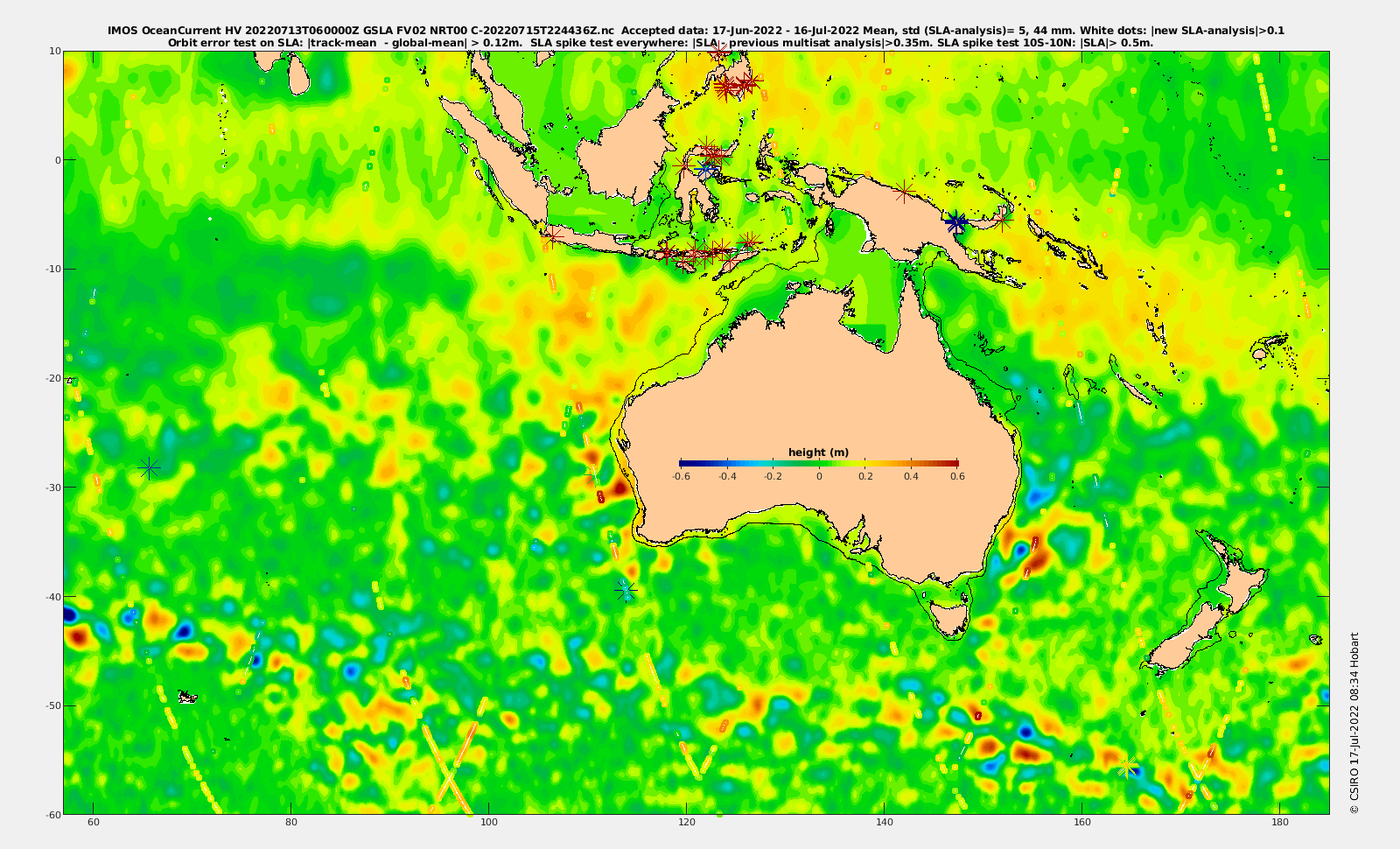
Task: Click the height colorbar gradient
Action: 819,463
